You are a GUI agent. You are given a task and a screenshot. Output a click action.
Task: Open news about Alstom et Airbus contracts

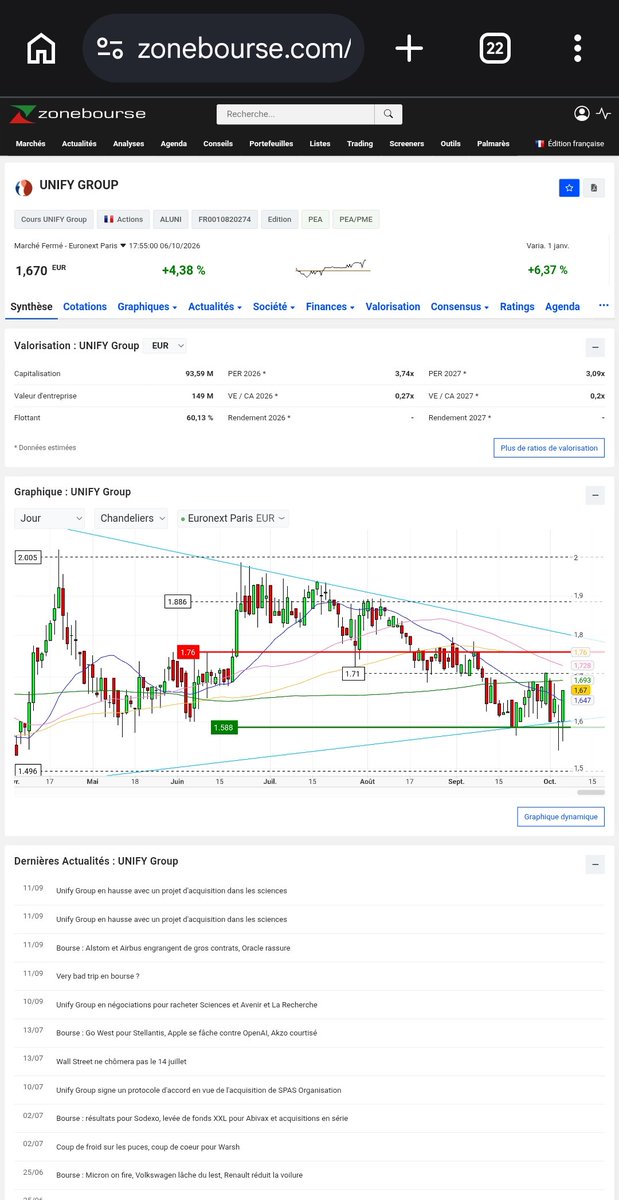173,947
